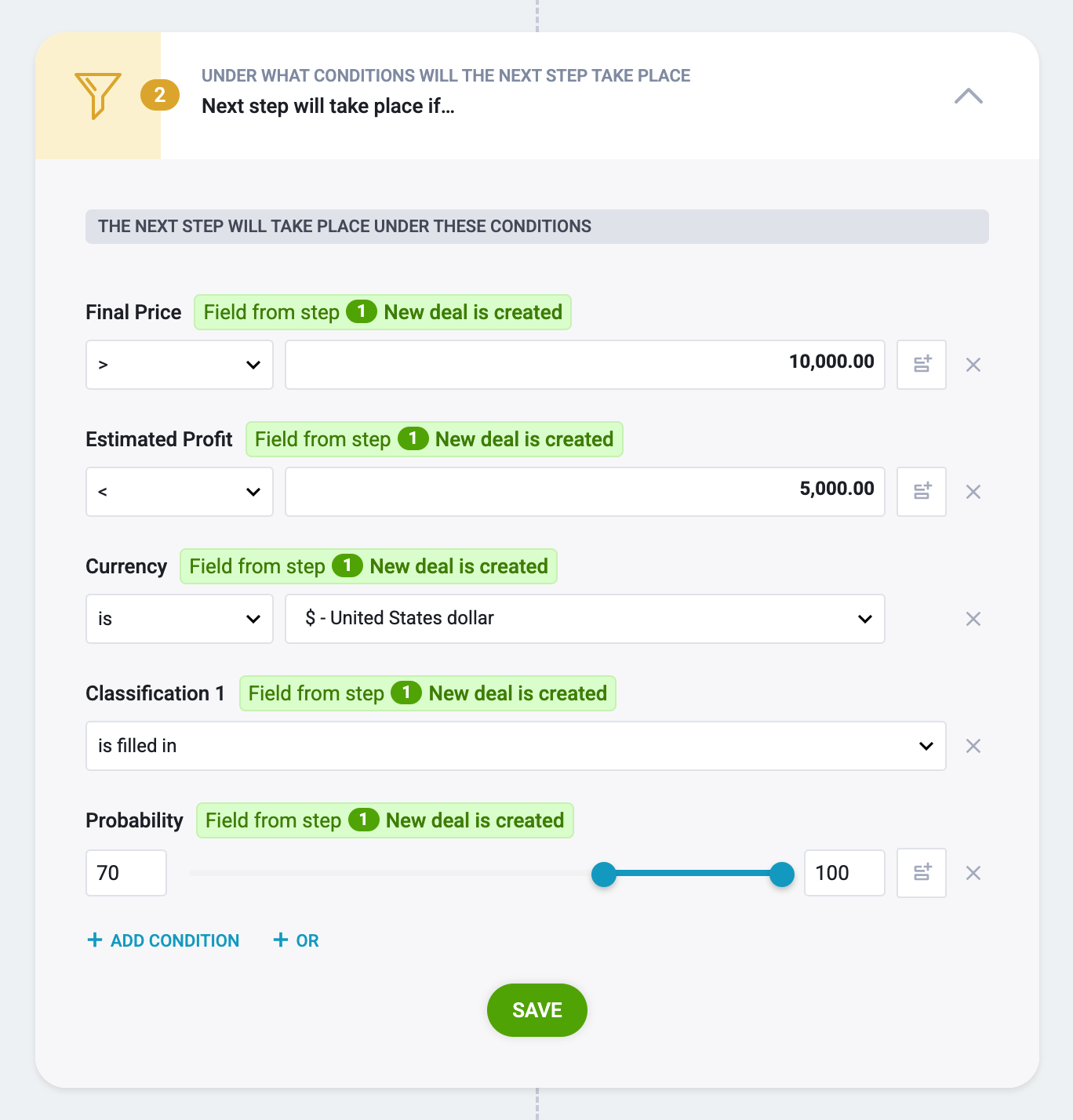This screenshot has width=1073, height=1120.
Task: Click insert-field icon next to Final Price value
Action: click(922, 365)
